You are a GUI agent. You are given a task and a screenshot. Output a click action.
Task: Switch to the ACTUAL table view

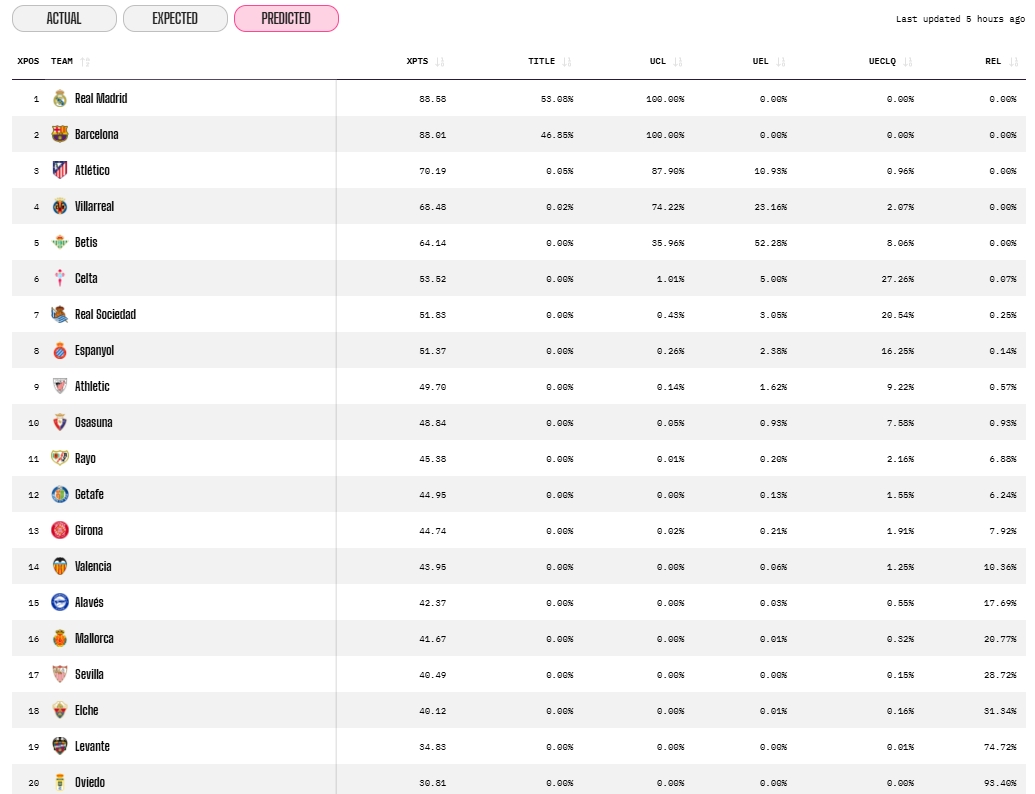[x=64, y=18]
